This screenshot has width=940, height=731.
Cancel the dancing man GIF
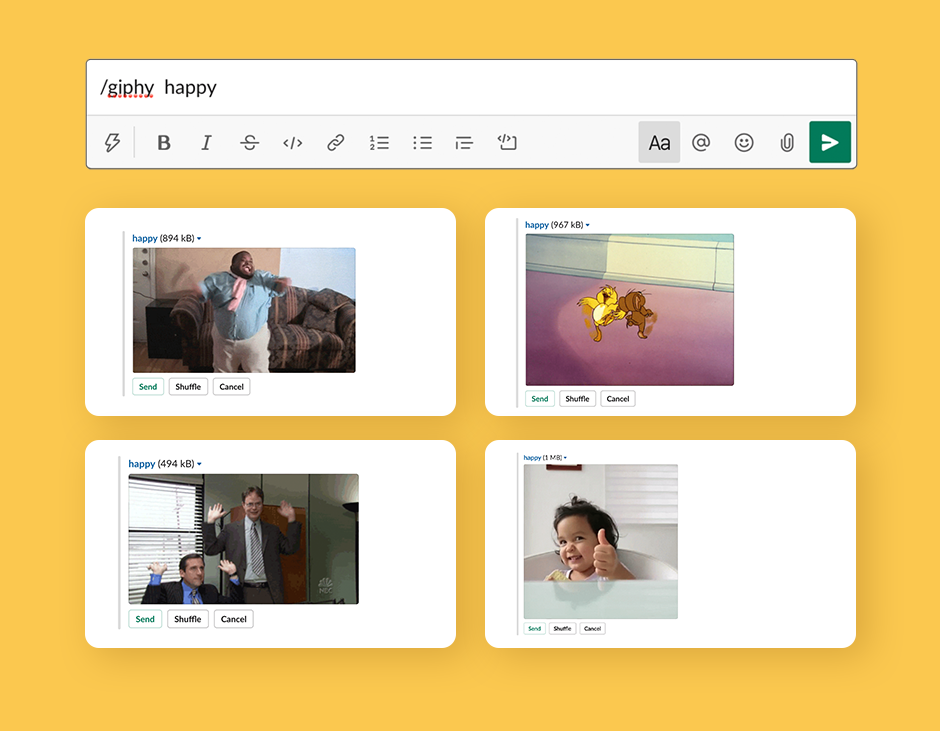point(231,387)
